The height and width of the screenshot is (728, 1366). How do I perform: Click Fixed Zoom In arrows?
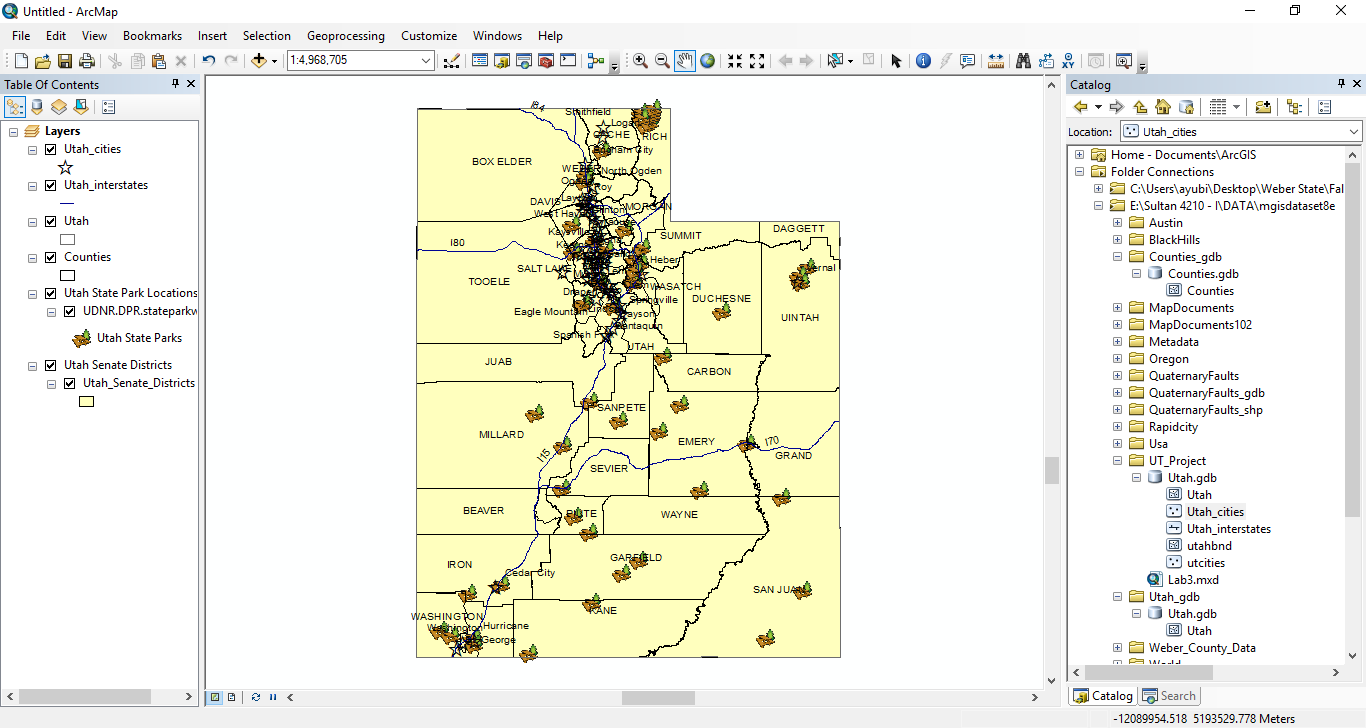[735, 61]
